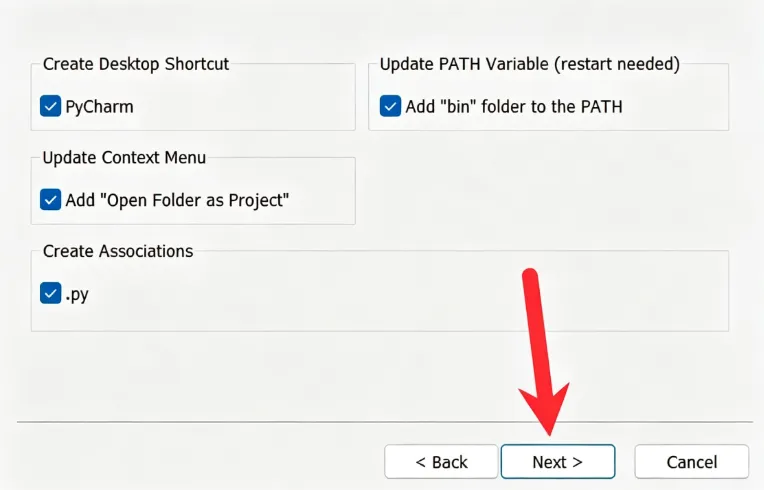Screen dimensions: 764x490
Task: Click the Create Desktop Shortcut group title
Action: [136, 64]
